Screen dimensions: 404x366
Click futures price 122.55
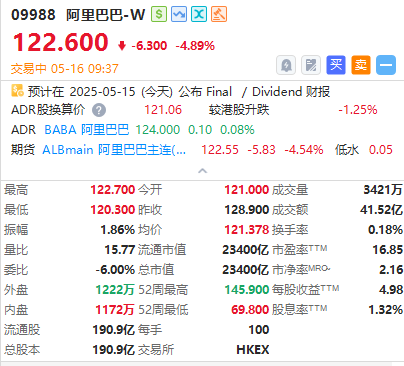click(220, 150)
